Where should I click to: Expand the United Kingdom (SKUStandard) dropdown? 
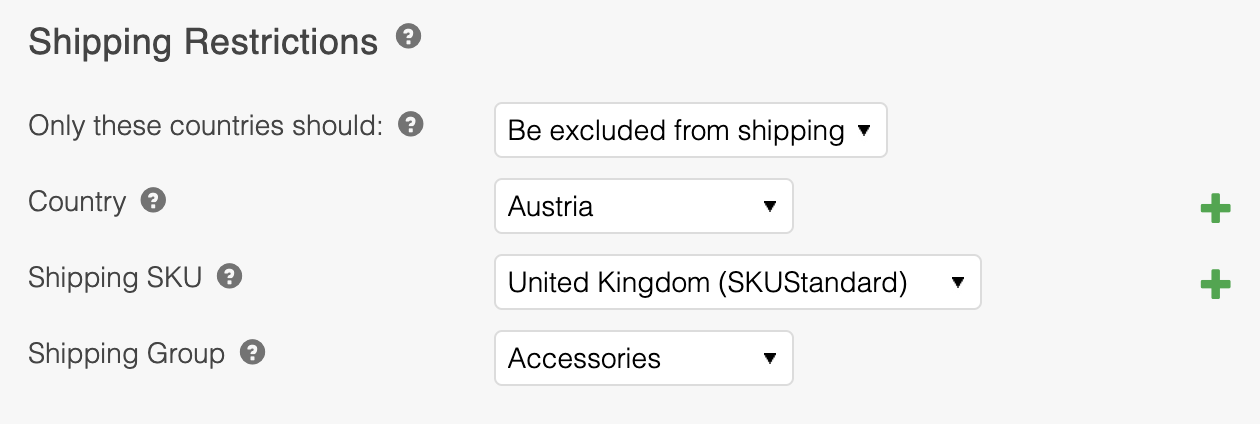click(x=737, y=282)
